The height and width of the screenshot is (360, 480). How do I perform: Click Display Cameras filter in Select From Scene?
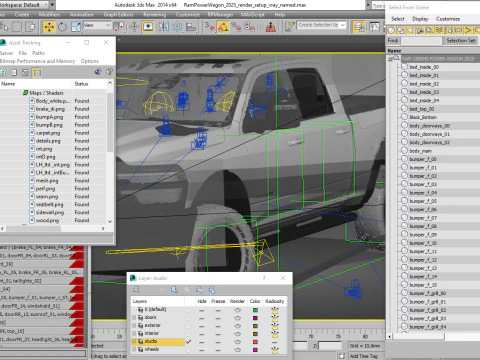[420, 30]
